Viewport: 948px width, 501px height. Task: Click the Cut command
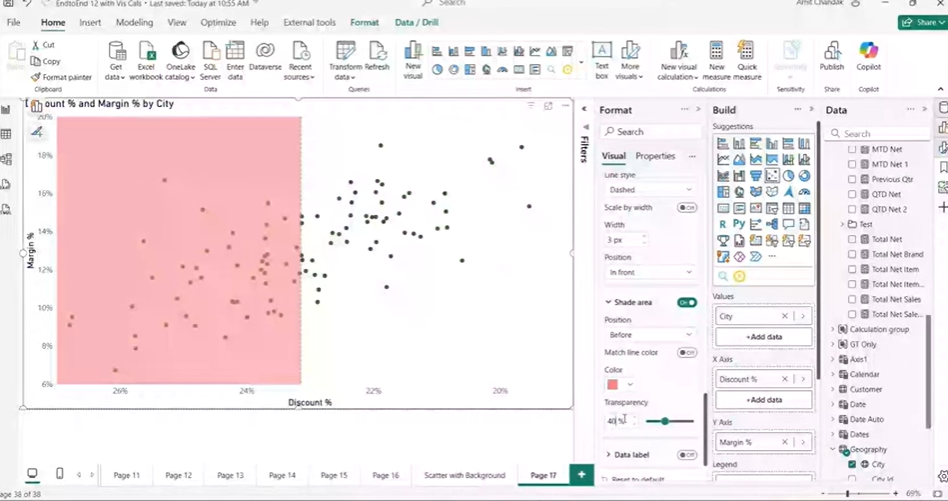[44, 45]
